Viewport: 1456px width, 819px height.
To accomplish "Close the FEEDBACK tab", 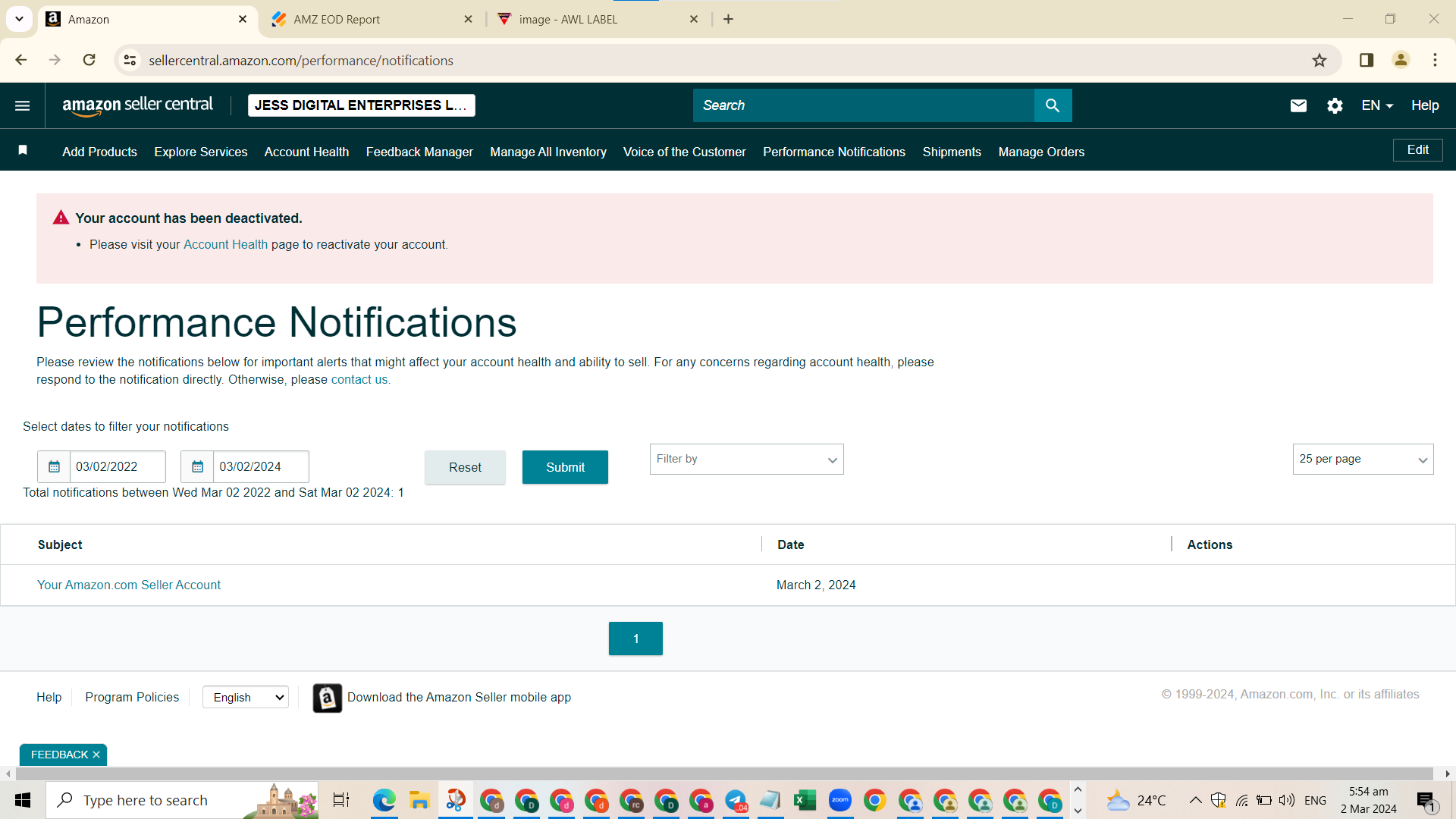I will pyautogui.click(x=96, y=755).
